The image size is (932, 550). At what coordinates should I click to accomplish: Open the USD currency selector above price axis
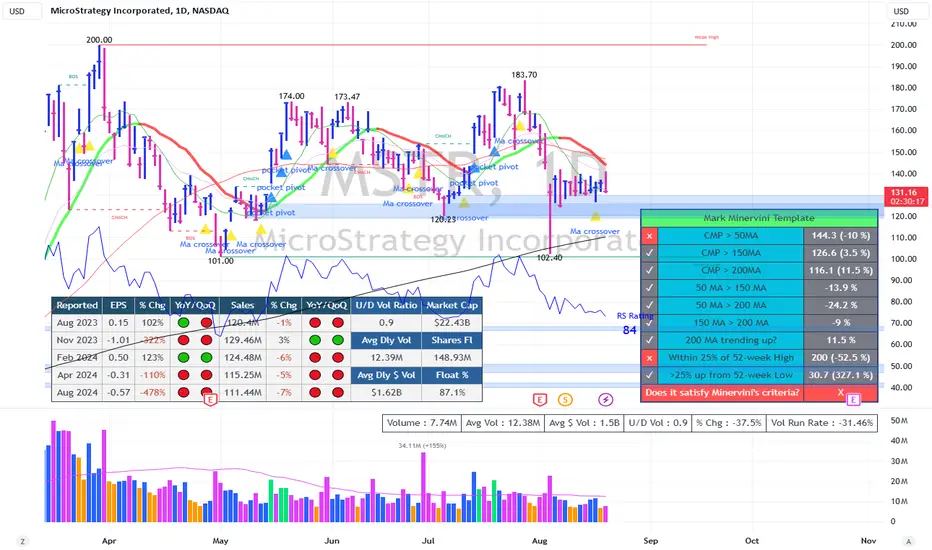tap(906, 11)
